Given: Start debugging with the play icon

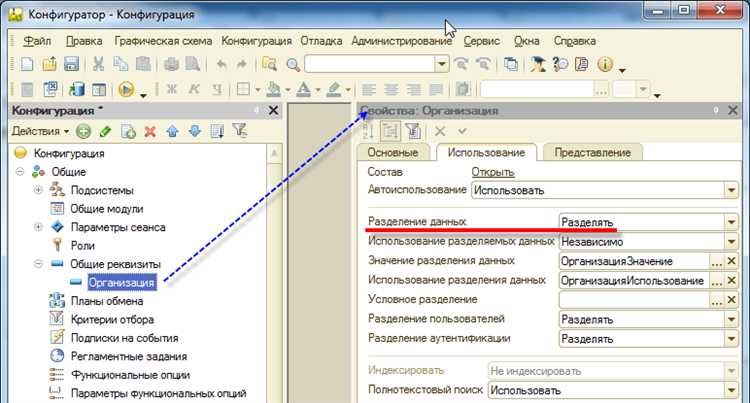Looking at the screenshot, I should tap(126, 89).
